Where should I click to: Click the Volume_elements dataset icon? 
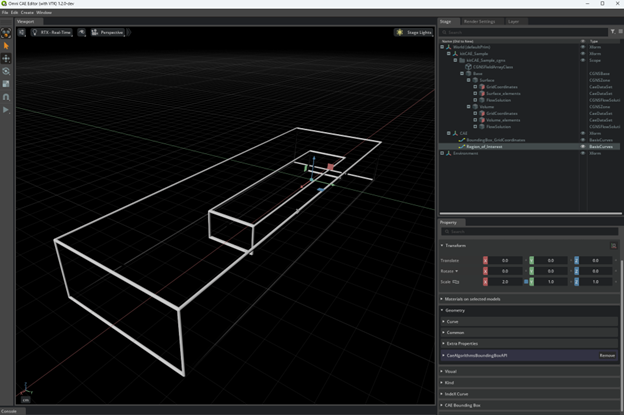pyautogui.click(x=482, y=120)
